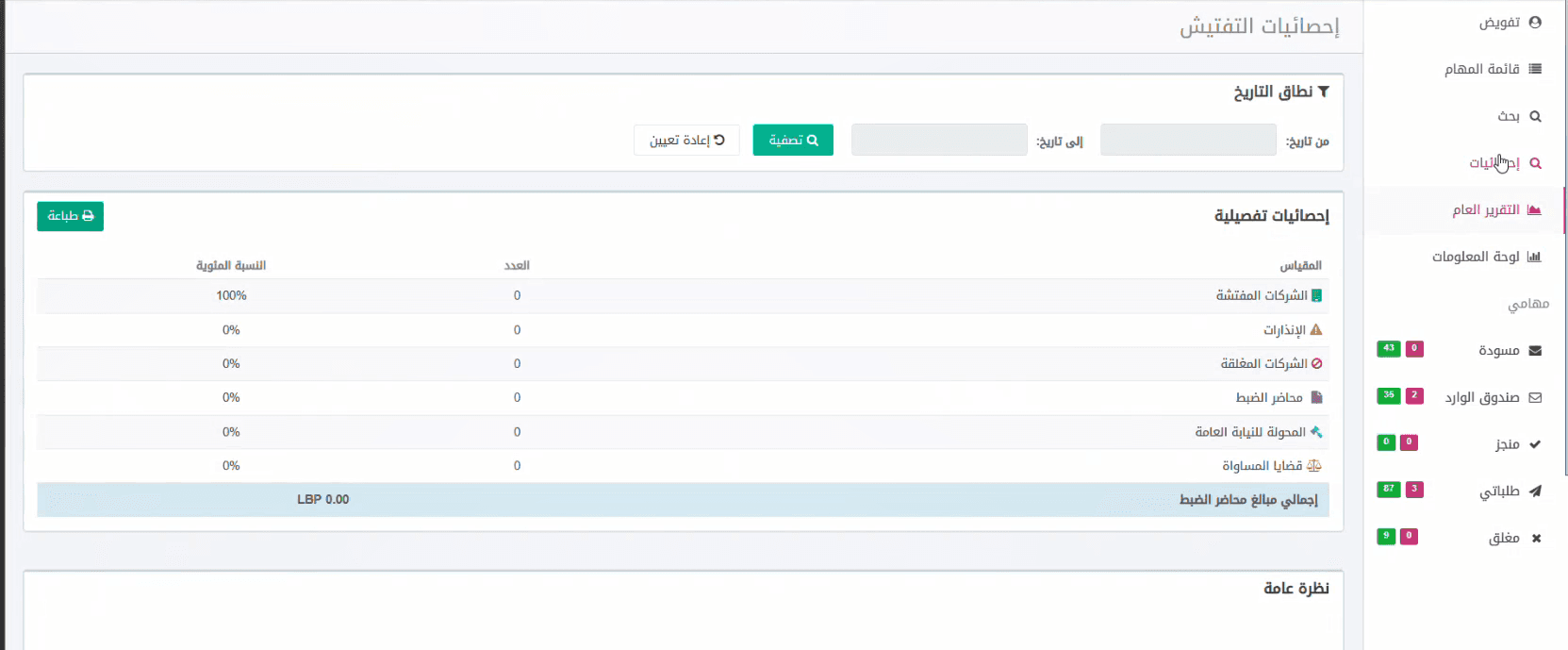Click the magnifier icon beside إحصائيات
The width and height of the screenshot is (1568, 650).
tap(1535, 163)
